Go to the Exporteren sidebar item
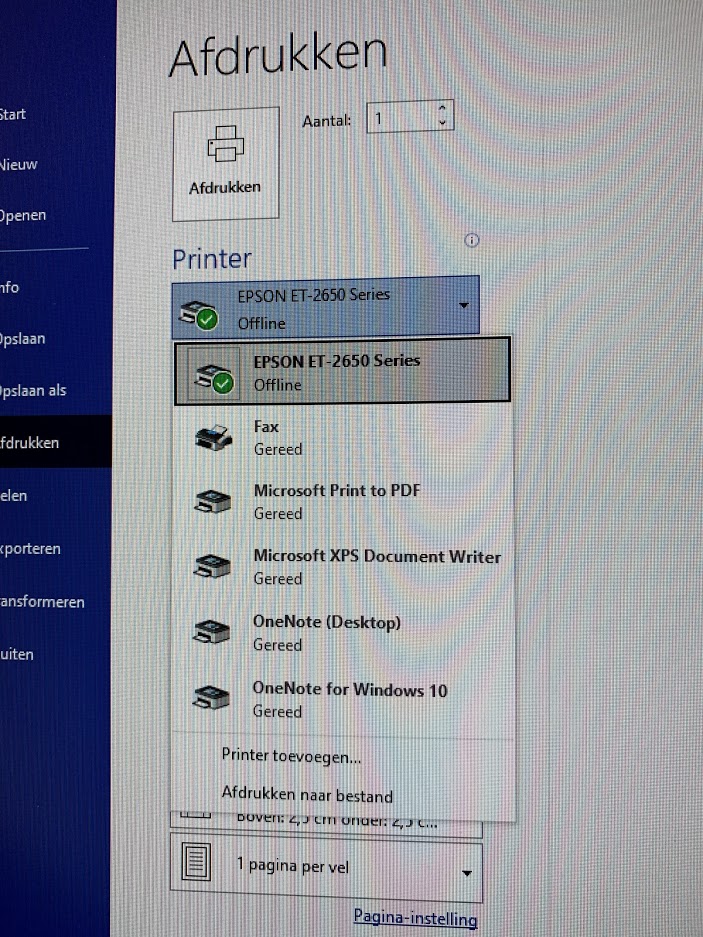 [32, 549]
